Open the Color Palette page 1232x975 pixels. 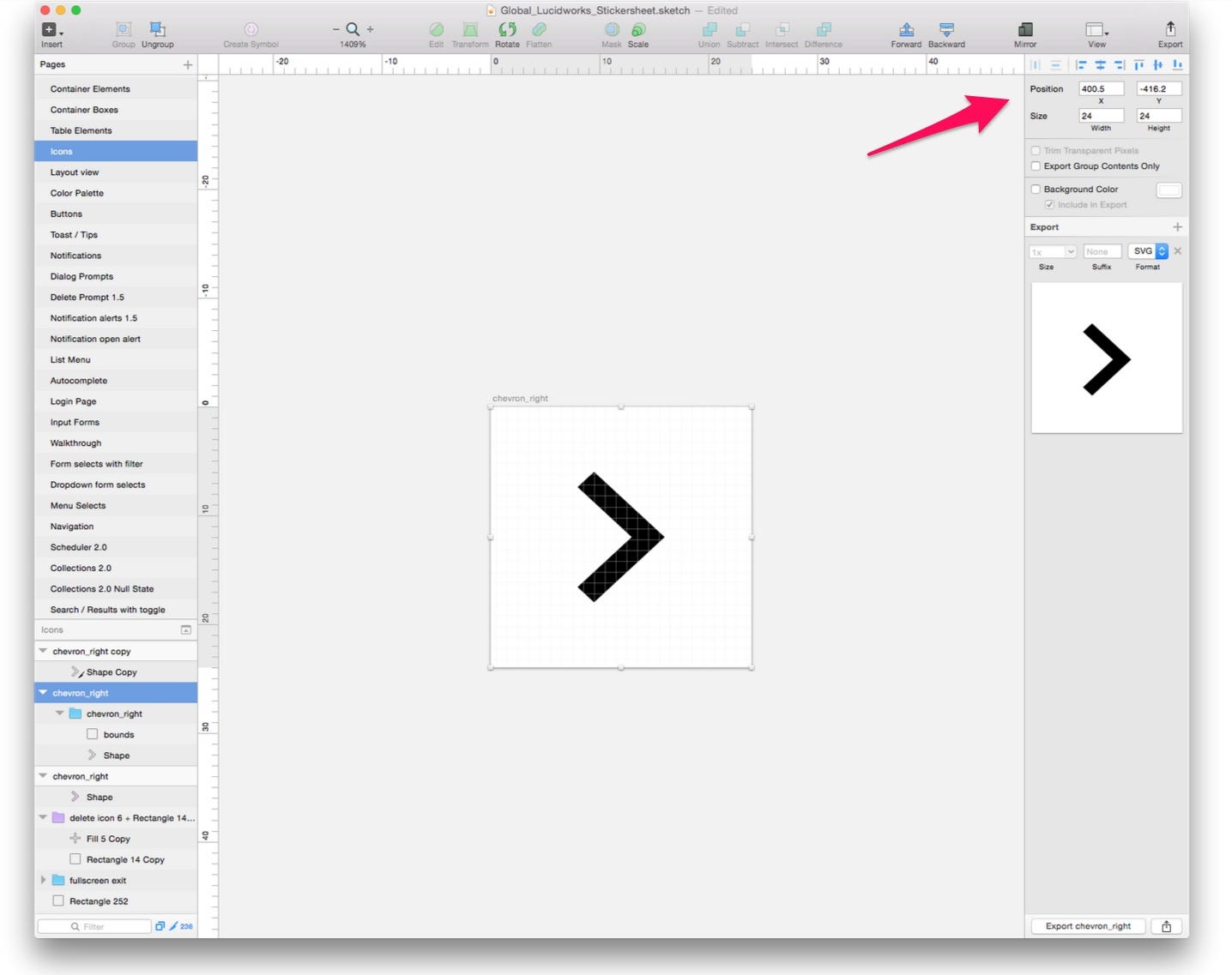[x=116, y=194]
